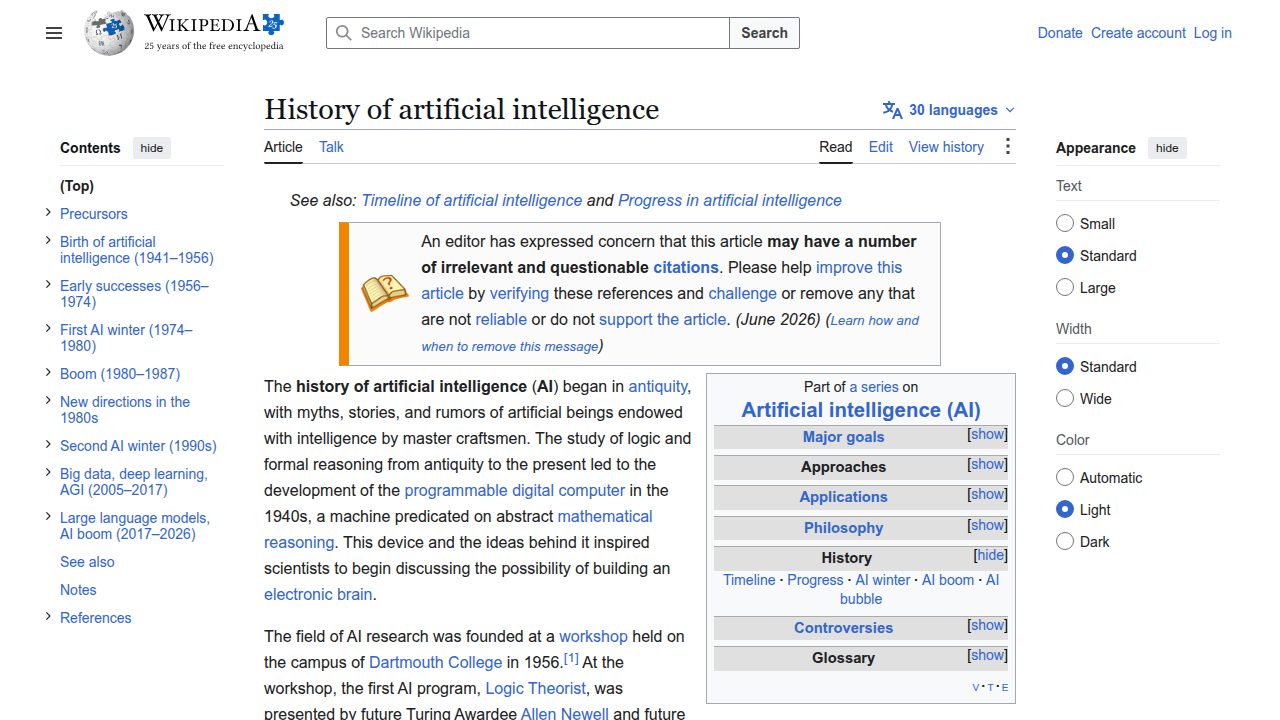Hide the History sidebar section
The width and height of the screenshot is (1280, 720).
(991, 555)
